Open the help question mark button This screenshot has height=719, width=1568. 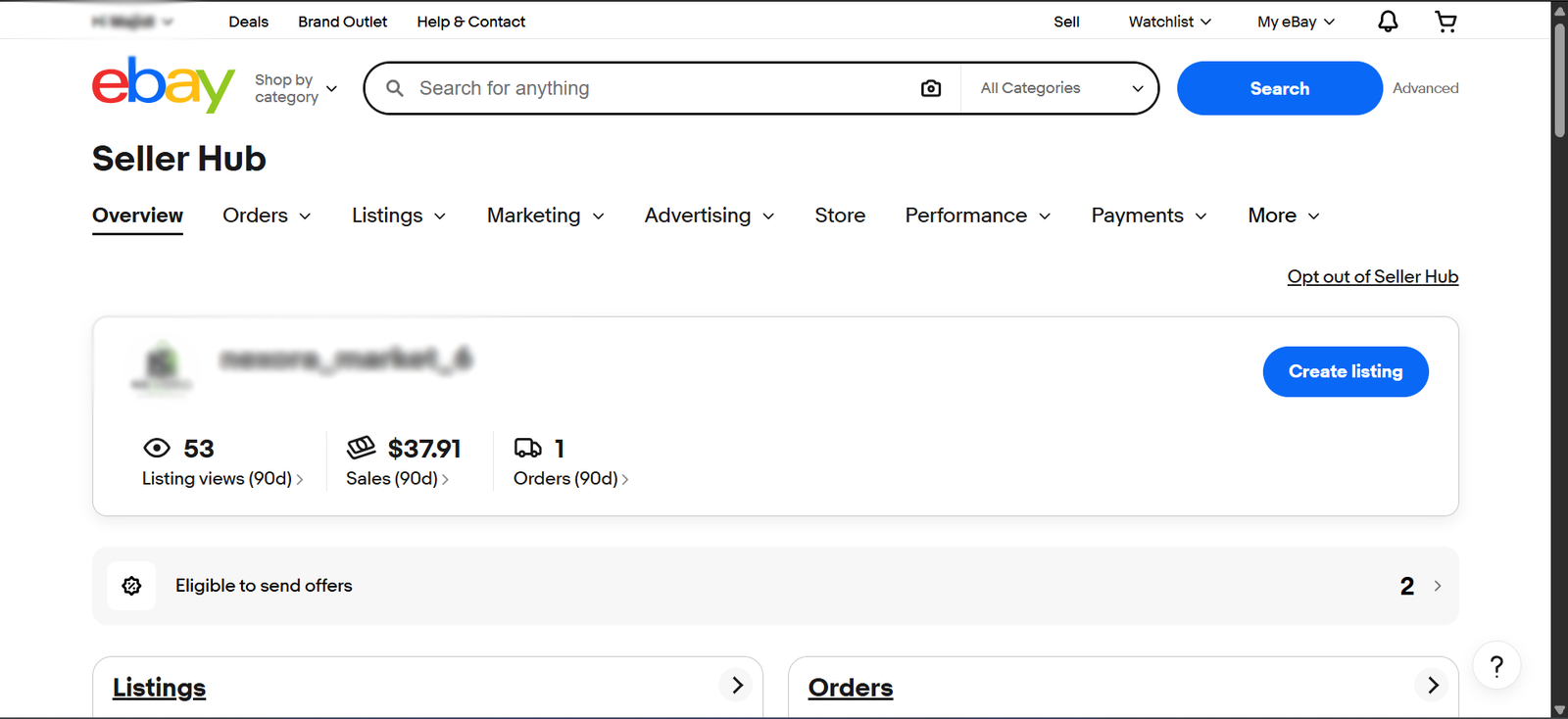(1496, 666)
